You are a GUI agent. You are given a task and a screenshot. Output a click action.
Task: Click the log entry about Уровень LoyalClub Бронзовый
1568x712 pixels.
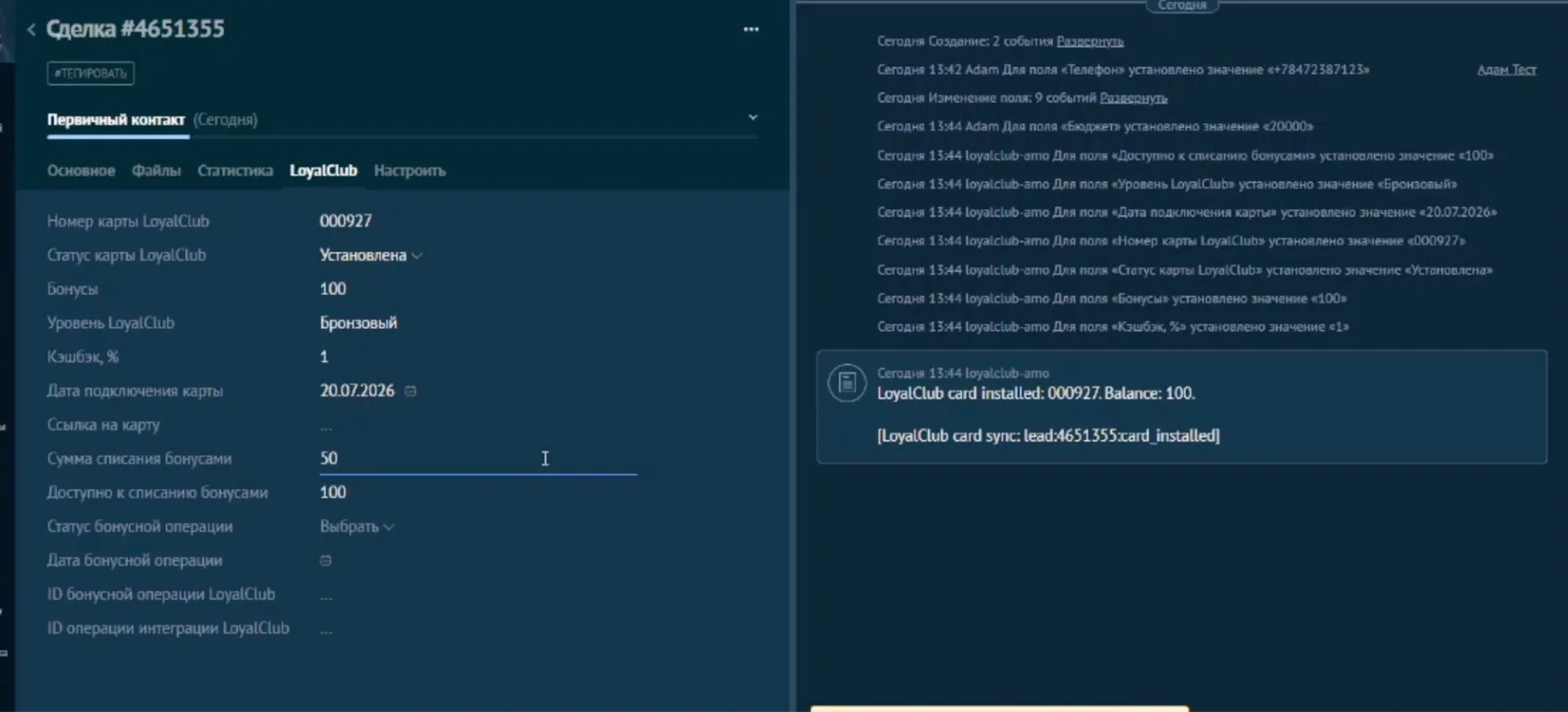[x=1167, y=184]
